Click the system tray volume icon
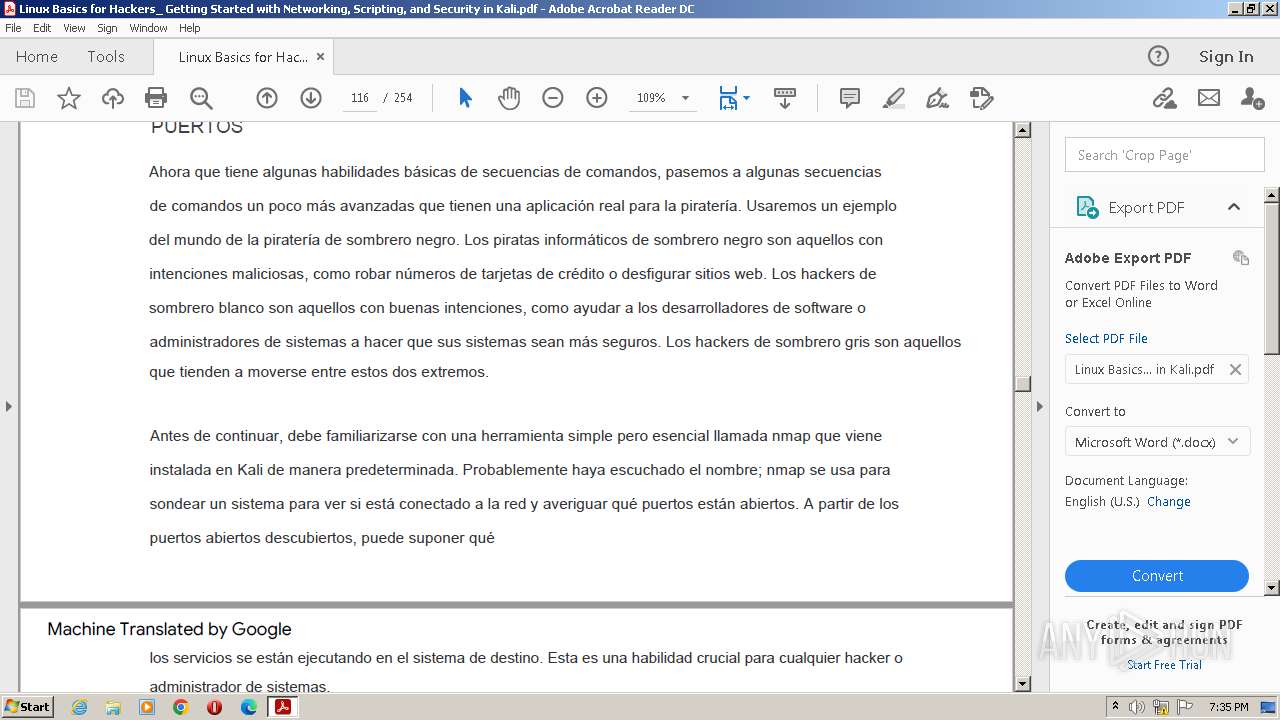 (x=1137, y=707)
